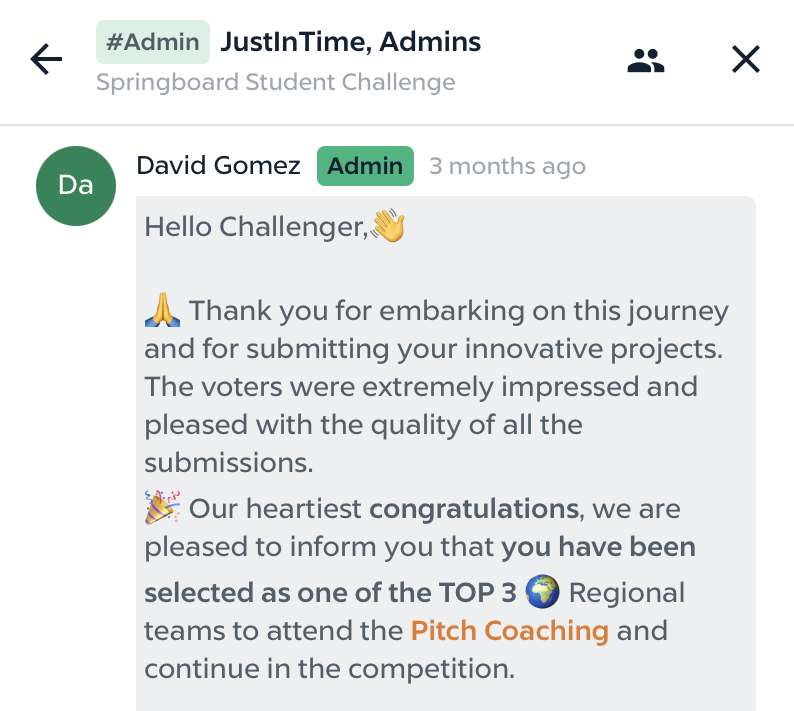The width and height of the screenshot is (794, 711).
Task: Click the bold "you have been" text
Action: [598, 548]
